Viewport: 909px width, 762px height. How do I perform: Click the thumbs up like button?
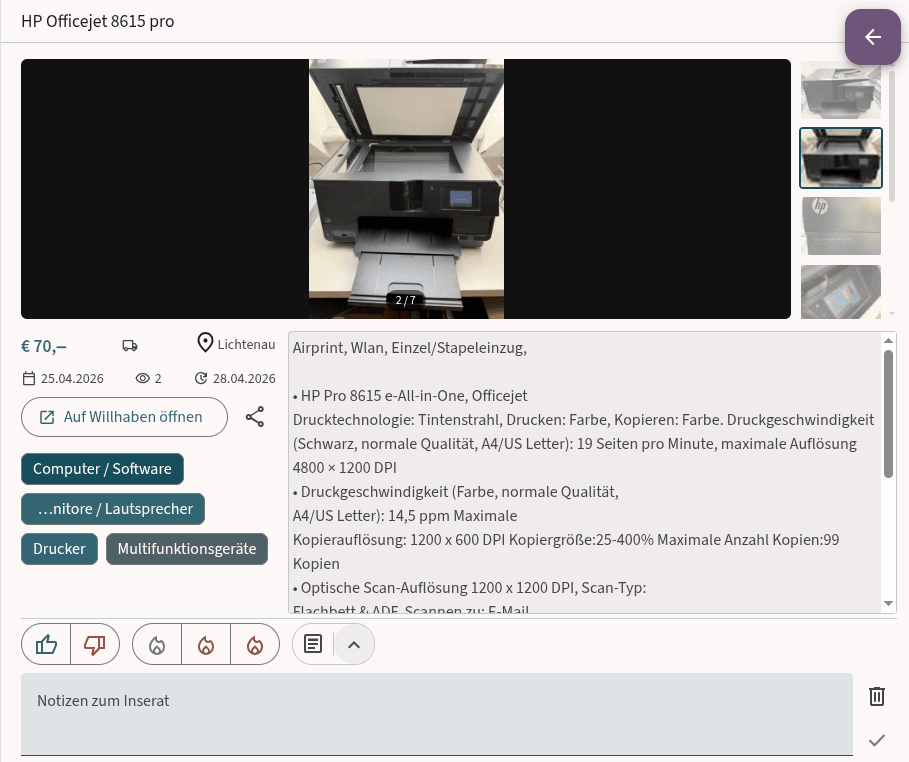coord(46,644)
